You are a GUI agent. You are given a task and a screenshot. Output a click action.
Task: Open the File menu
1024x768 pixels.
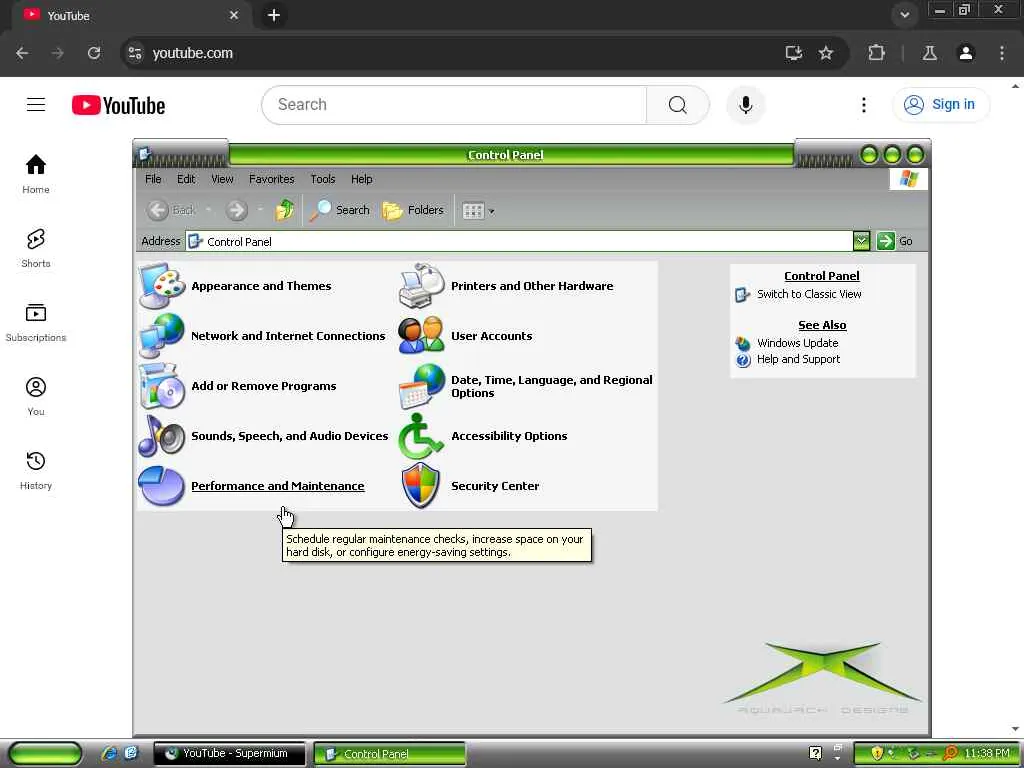click(x=153, y=179)
